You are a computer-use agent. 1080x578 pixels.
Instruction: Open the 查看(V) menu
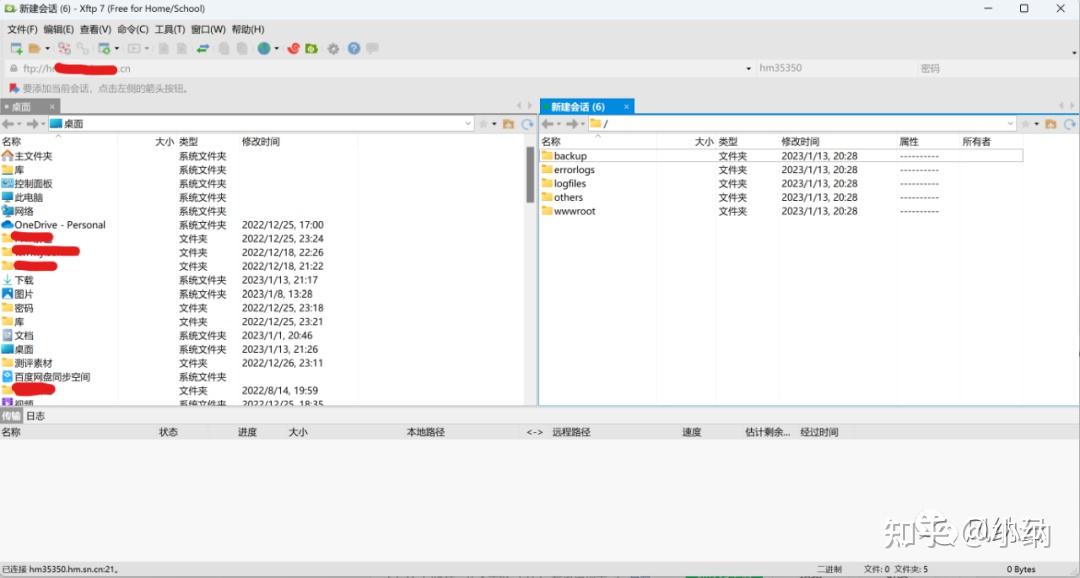[x=95, y=29]
